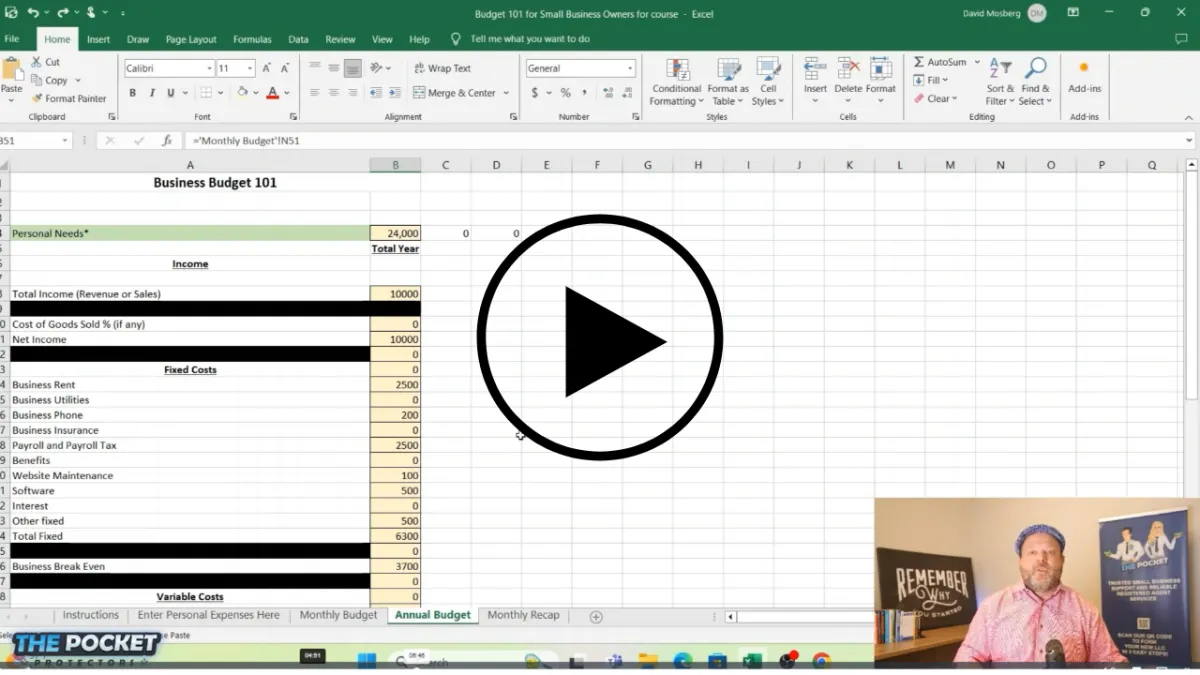
Task: Click the font color red A button
Action: [x=272, y=93]
